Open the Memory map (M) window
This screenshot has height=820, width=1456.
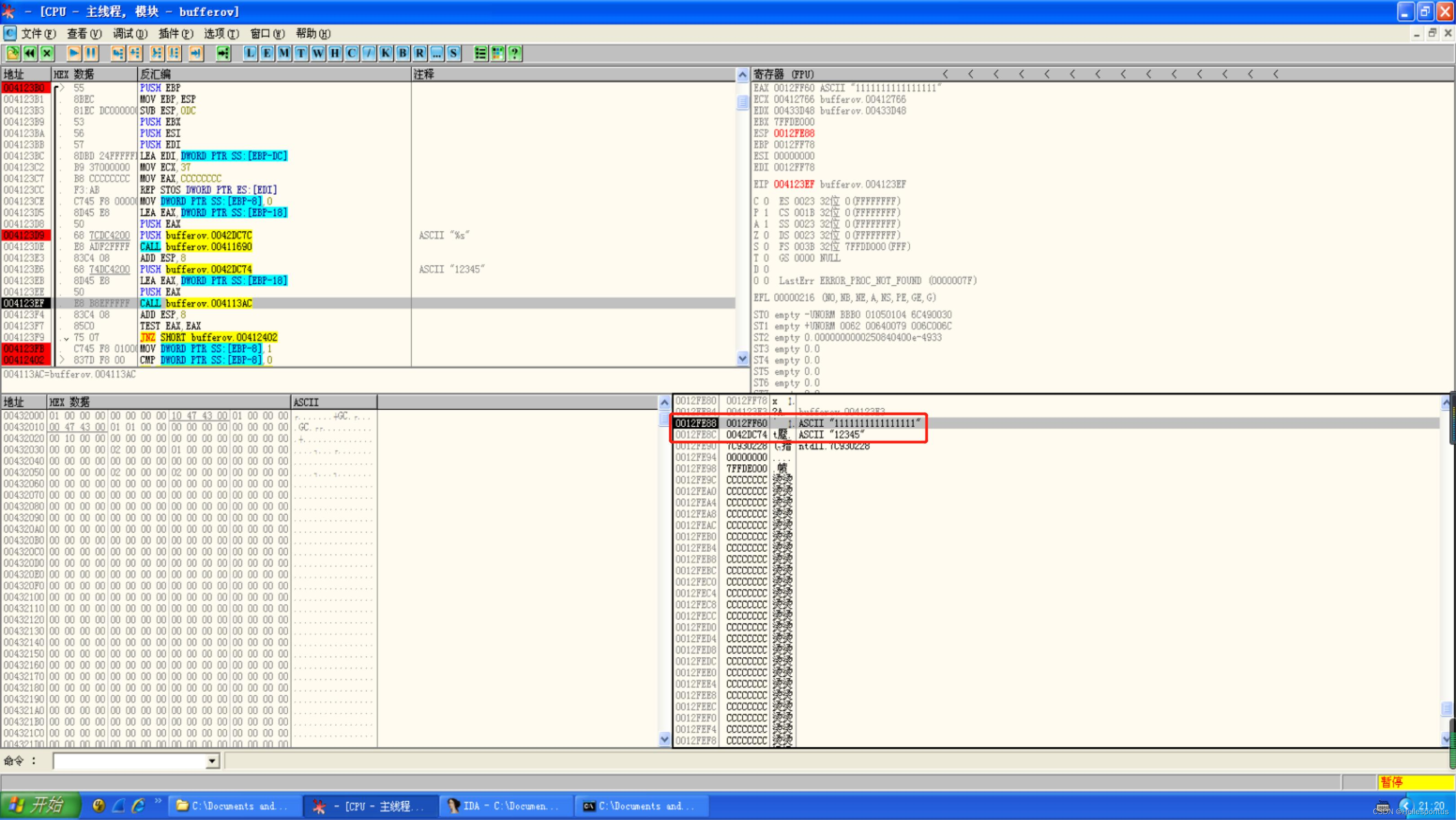click(x=284, y=53)
